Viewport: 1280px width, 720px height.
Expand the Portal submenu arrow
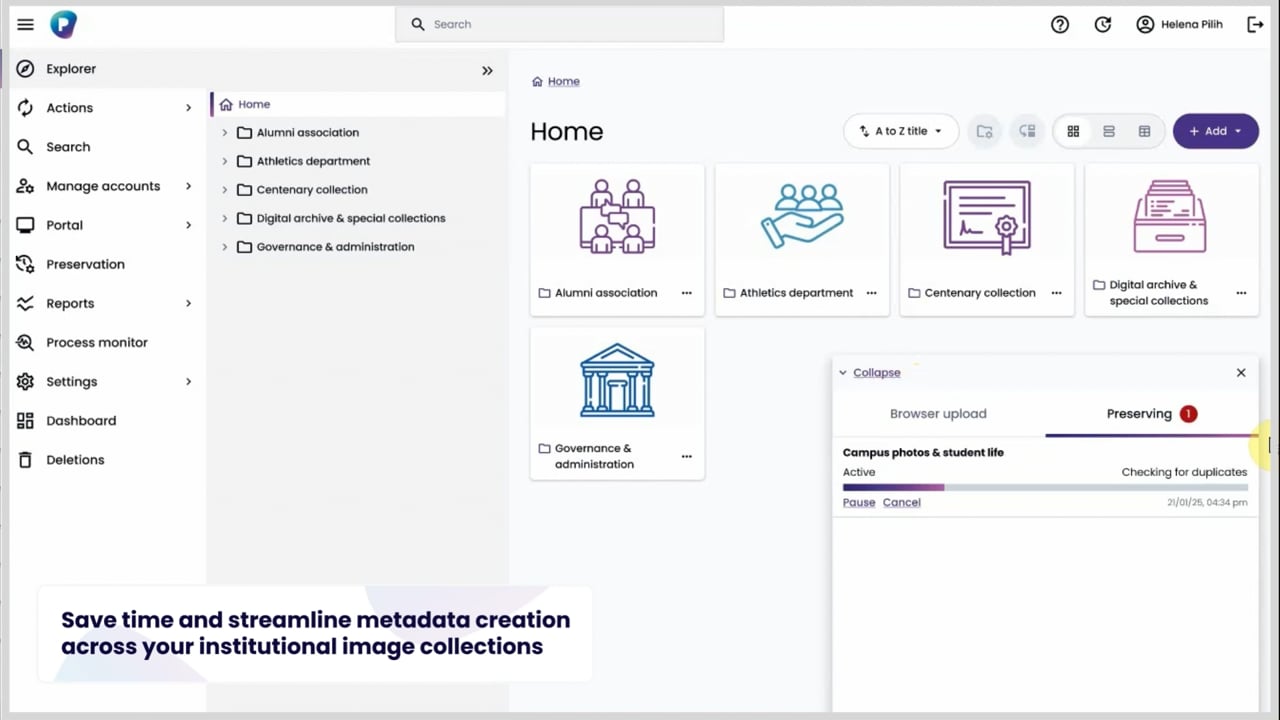tap(188, 225)
